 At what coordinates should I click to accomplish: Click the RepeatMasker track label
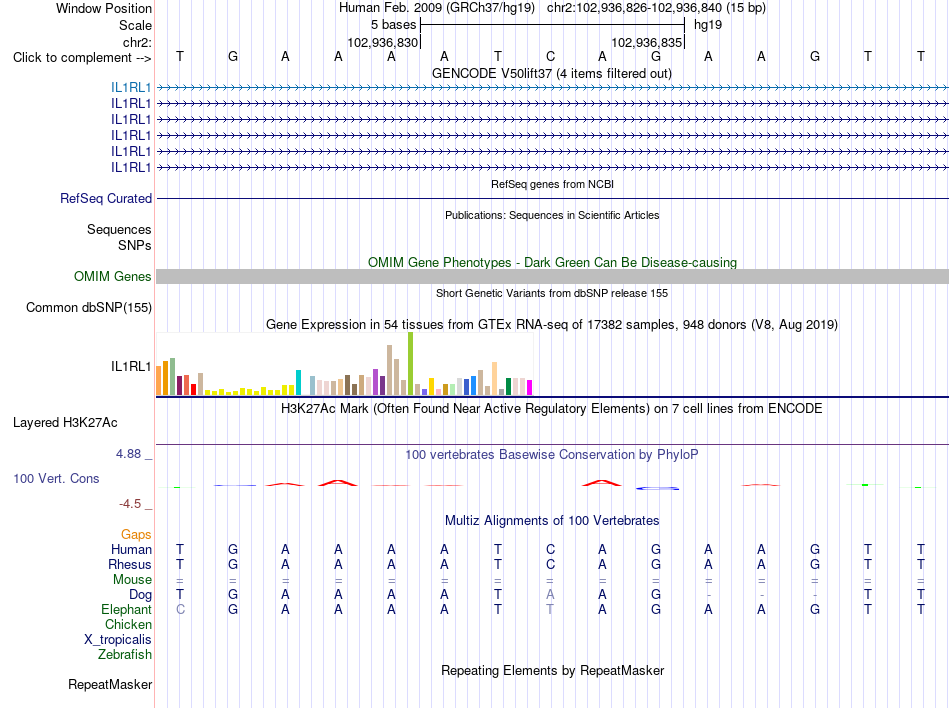point(110,684)
